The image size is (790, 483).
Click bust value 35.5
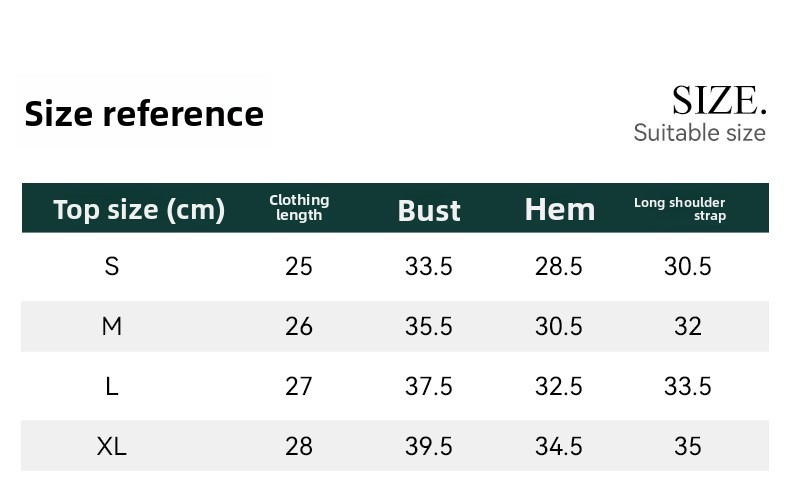point(429,326)
